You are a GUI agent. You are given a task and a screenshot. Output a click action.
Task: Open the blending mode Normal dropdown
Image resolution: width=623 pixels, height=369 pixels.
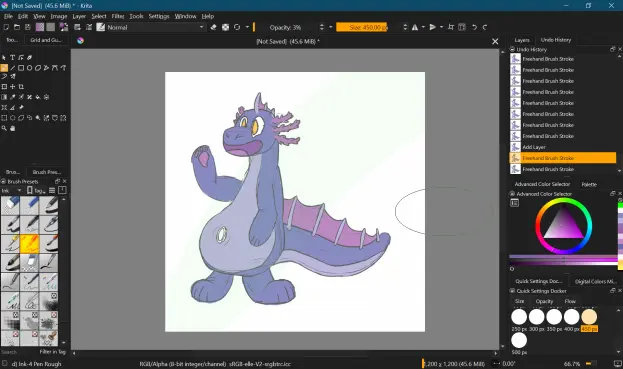(155, 27)
